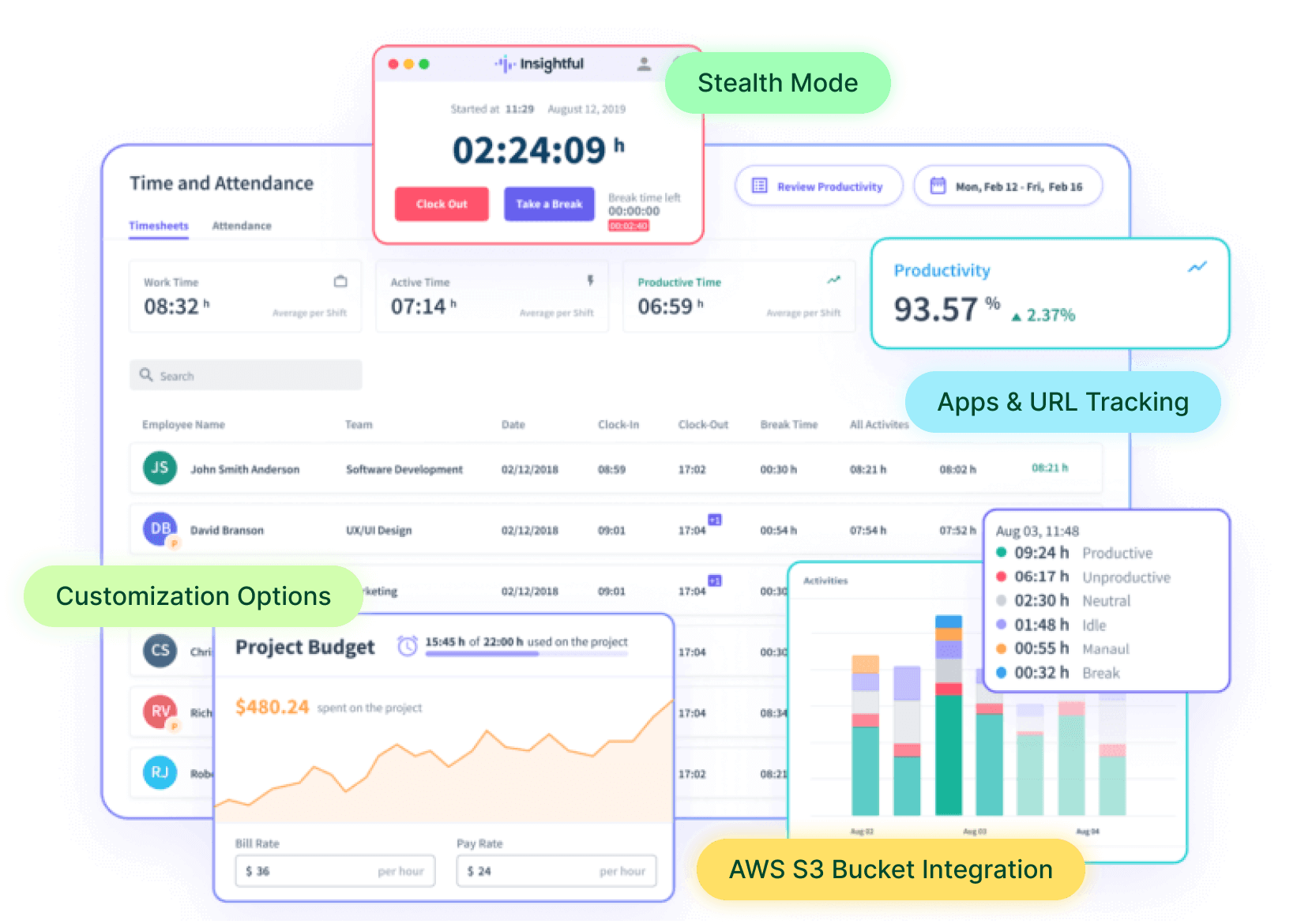This screenshot has height=924, width=1297.
Task: Click the calendar icon in the date range button
Action: (x=938, y=186)
